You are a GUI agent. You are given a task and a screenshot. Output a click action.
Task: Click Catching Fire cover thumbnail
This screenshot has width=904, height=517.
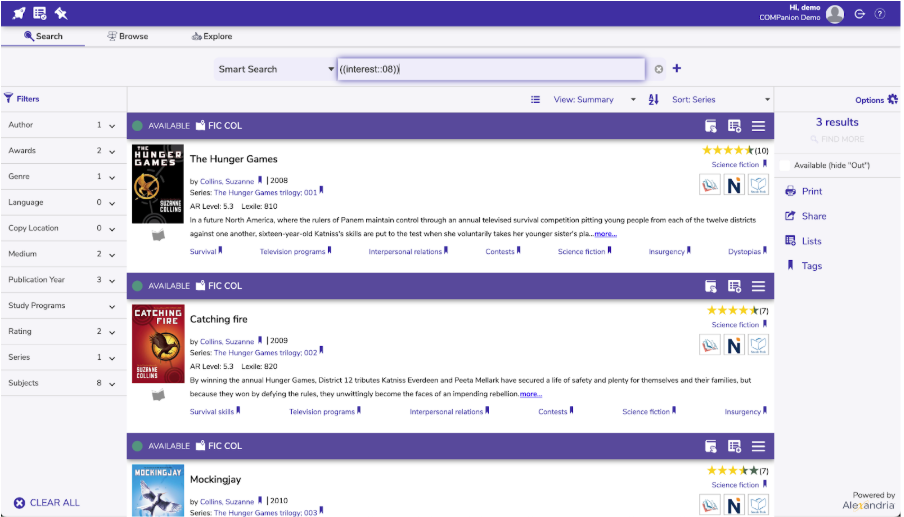pos(158,344)
